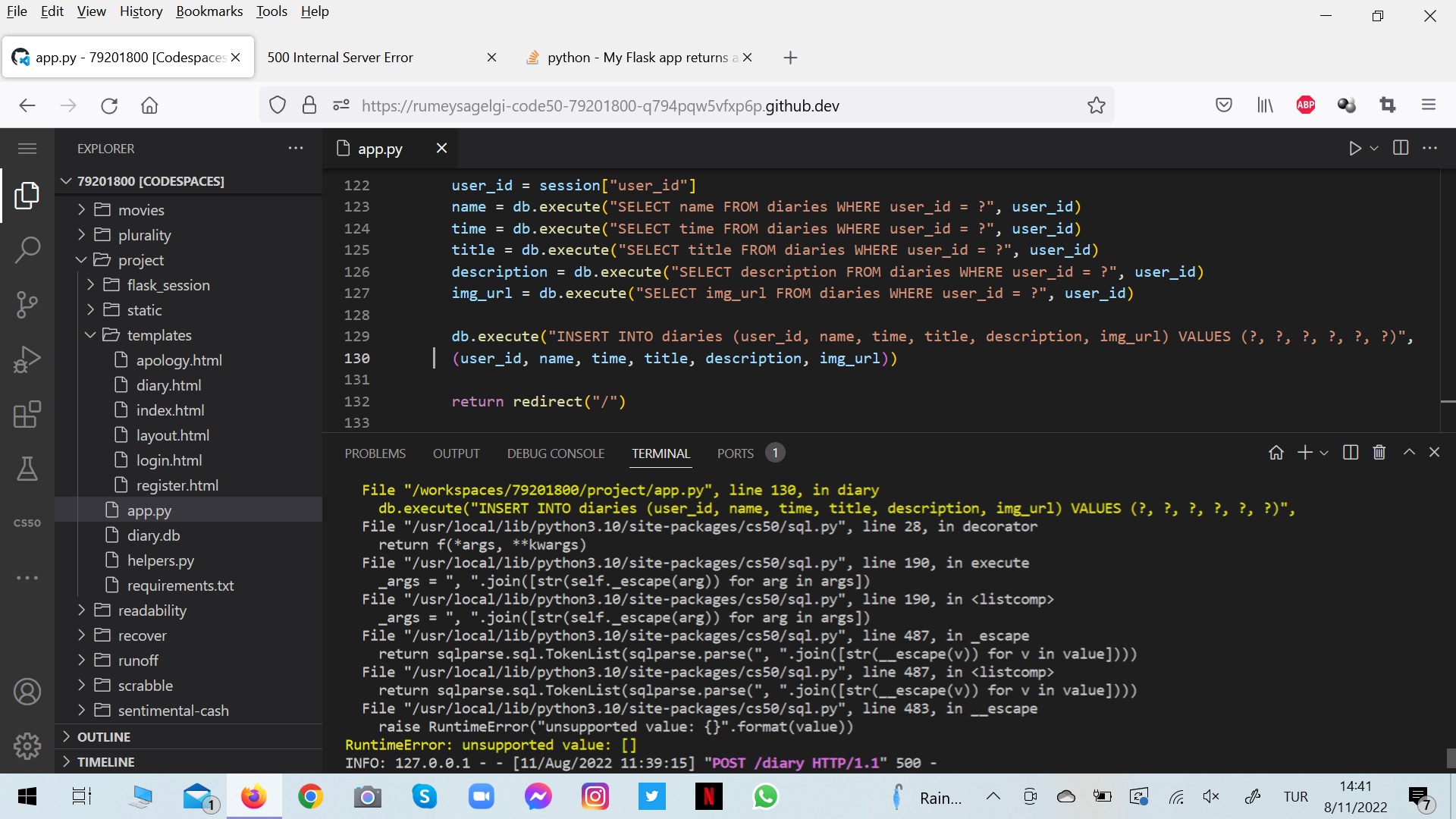Toggle the hamburger application menu
This screenshot has height=819, width=1456.
pos(27,149)
